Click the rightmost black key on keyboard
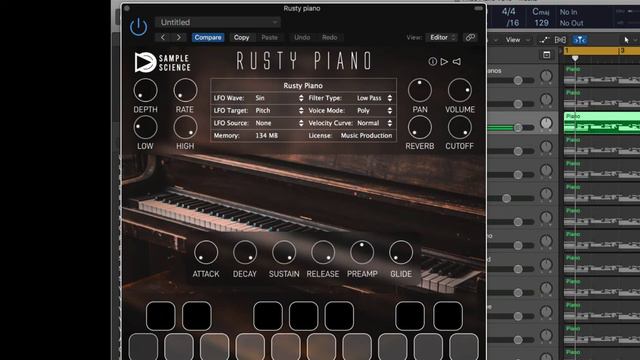The height and width of the screenshot is (360, 640). 448,316
